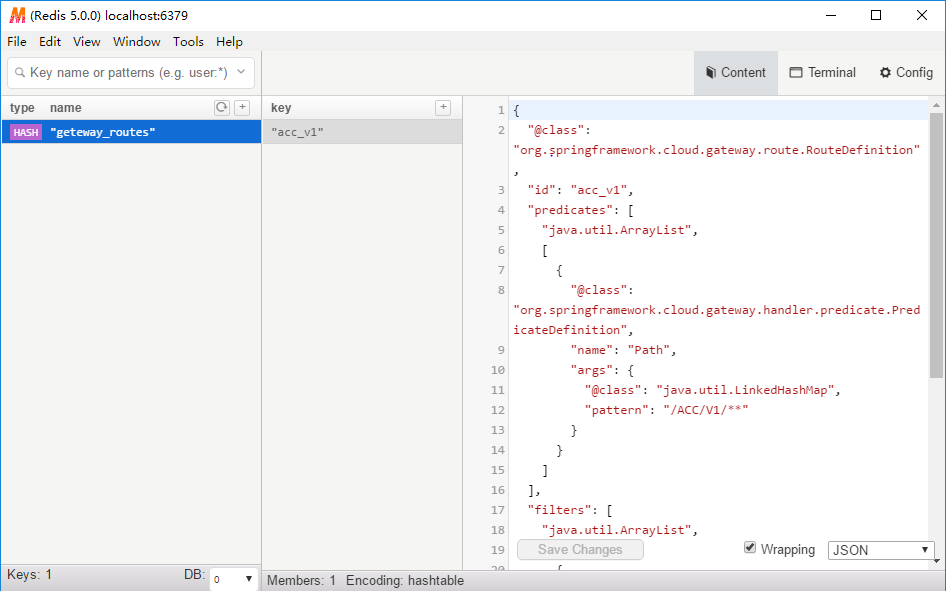
Task: Click the Save Changes button
Action: pyautogui.click(x=580, y=549)
